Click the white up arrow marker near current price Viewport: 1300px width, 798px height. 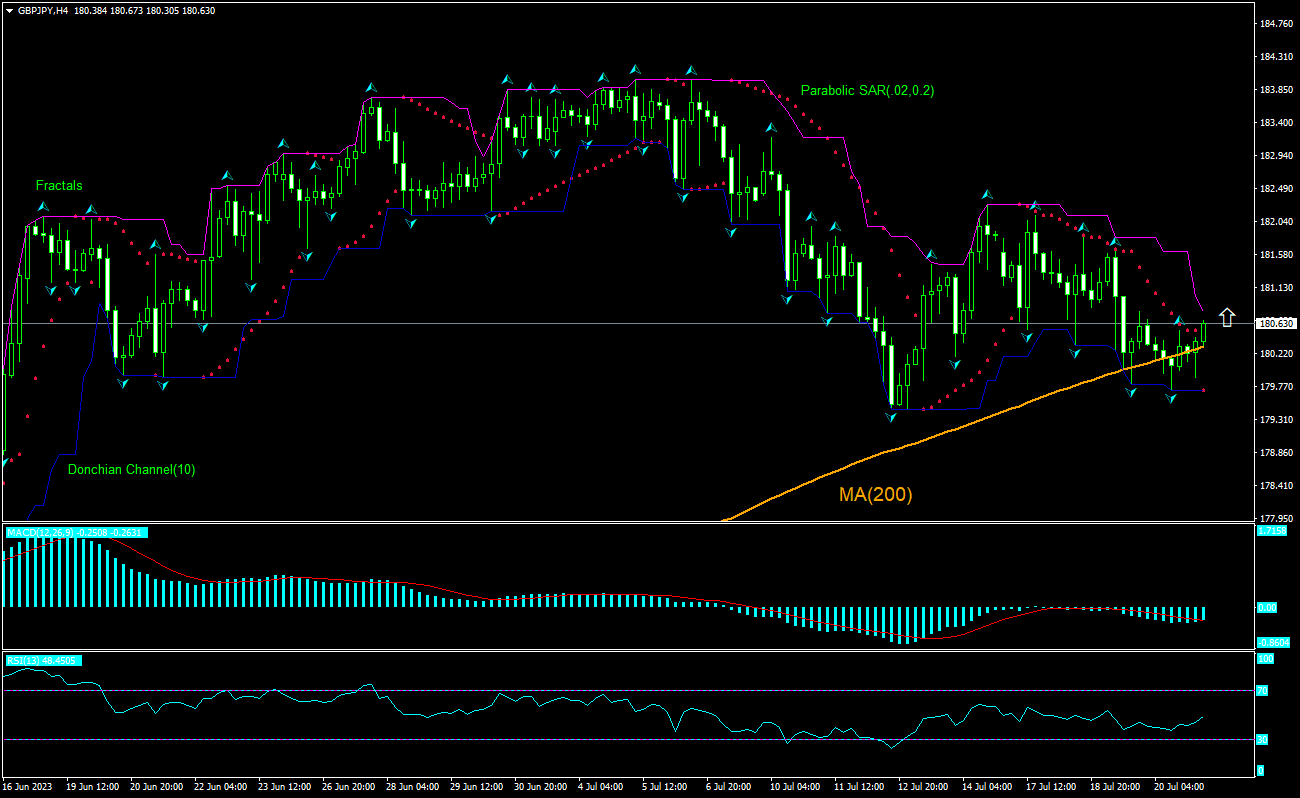pos(1225,316)
